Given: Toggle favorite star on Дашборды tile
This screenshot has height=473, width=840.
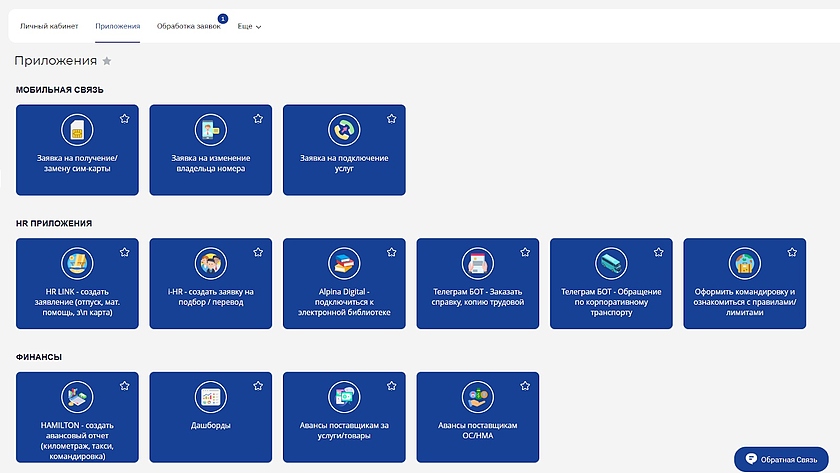Looking at the screenshot, I should click(x=258, y=385).
